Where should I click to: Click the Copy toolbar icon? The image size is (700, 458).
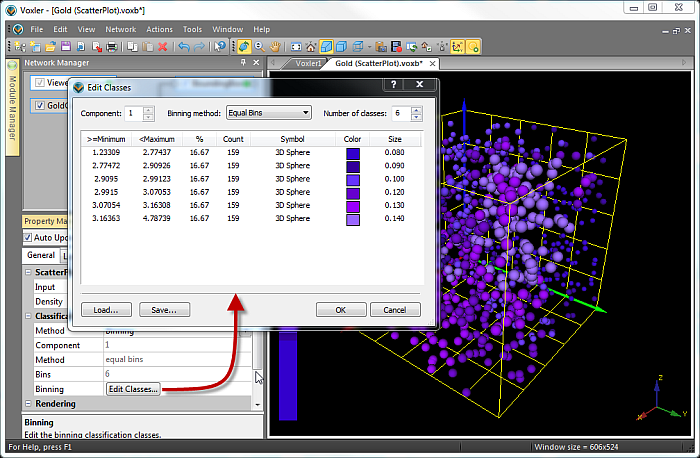click(132, 46)
